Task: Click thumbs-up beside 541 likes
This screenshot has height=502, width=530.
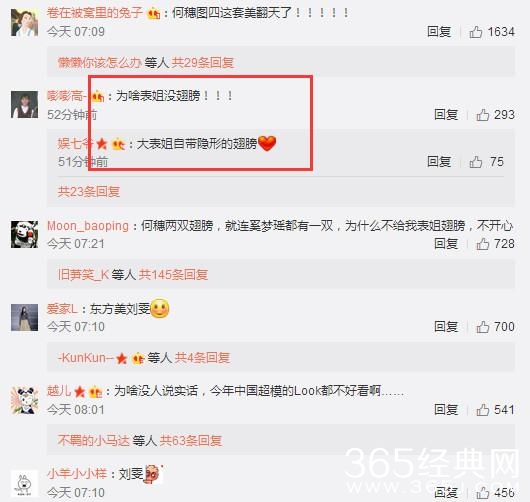Action: point(483,410)
